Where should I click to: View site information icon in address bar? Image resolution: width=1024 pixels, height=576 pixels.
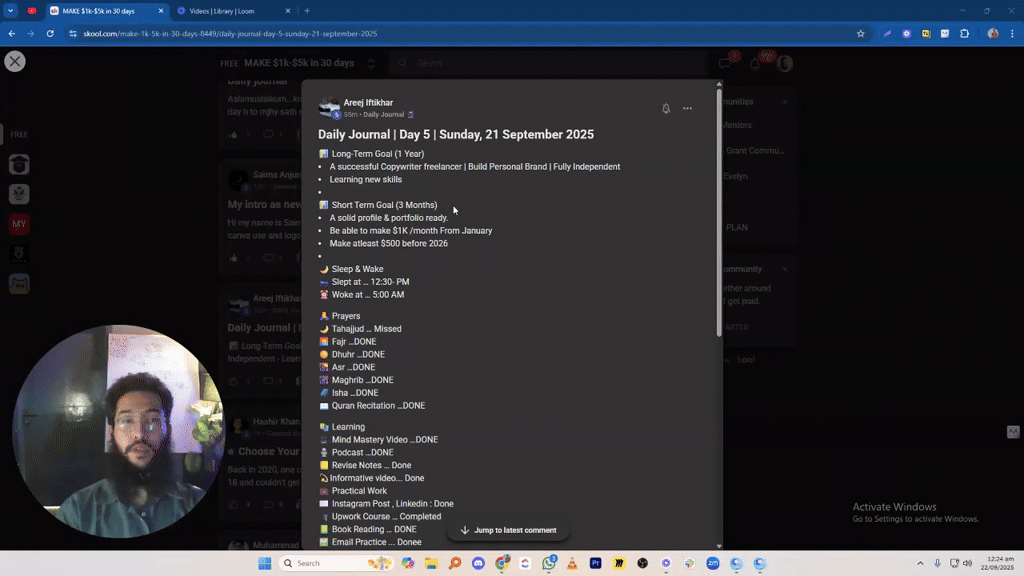tap(72, 33)
